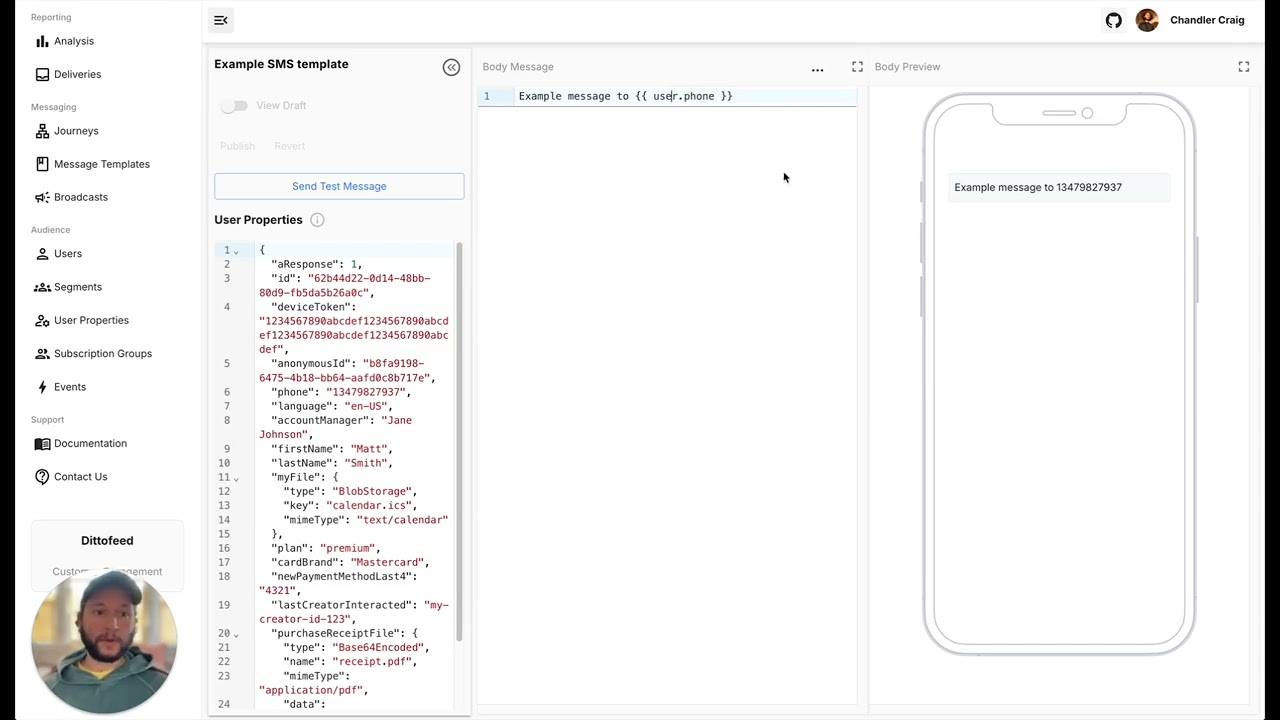Click the Subscription Groups icon

pyautogui.click(x=42, y=353)
